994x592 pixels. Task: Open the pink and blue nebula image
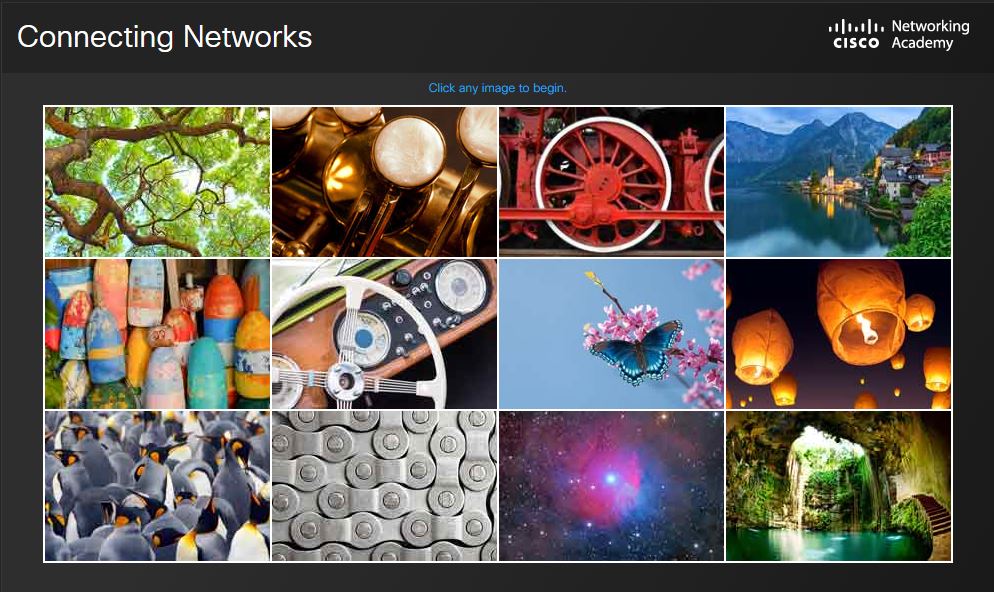(611, 486)
